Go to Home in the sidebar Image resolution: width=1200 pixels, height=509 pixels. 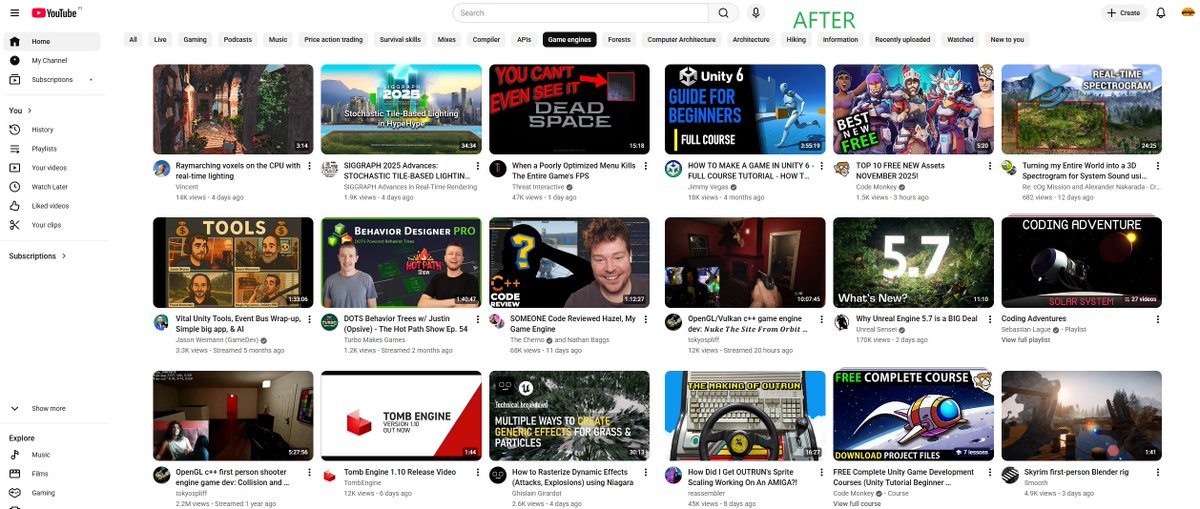50,42
